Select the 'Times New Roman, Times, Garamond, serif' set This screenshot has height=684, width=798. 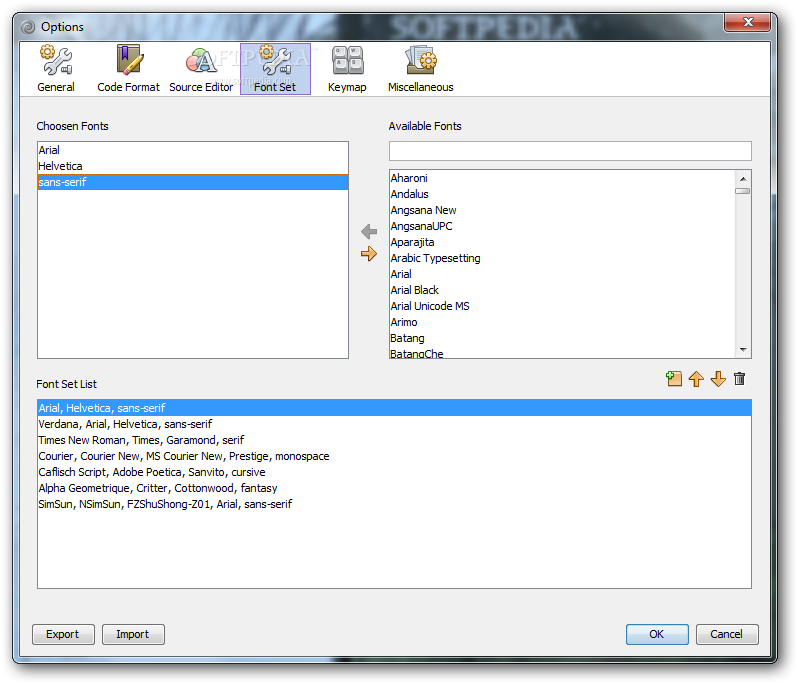click(394, 440)
